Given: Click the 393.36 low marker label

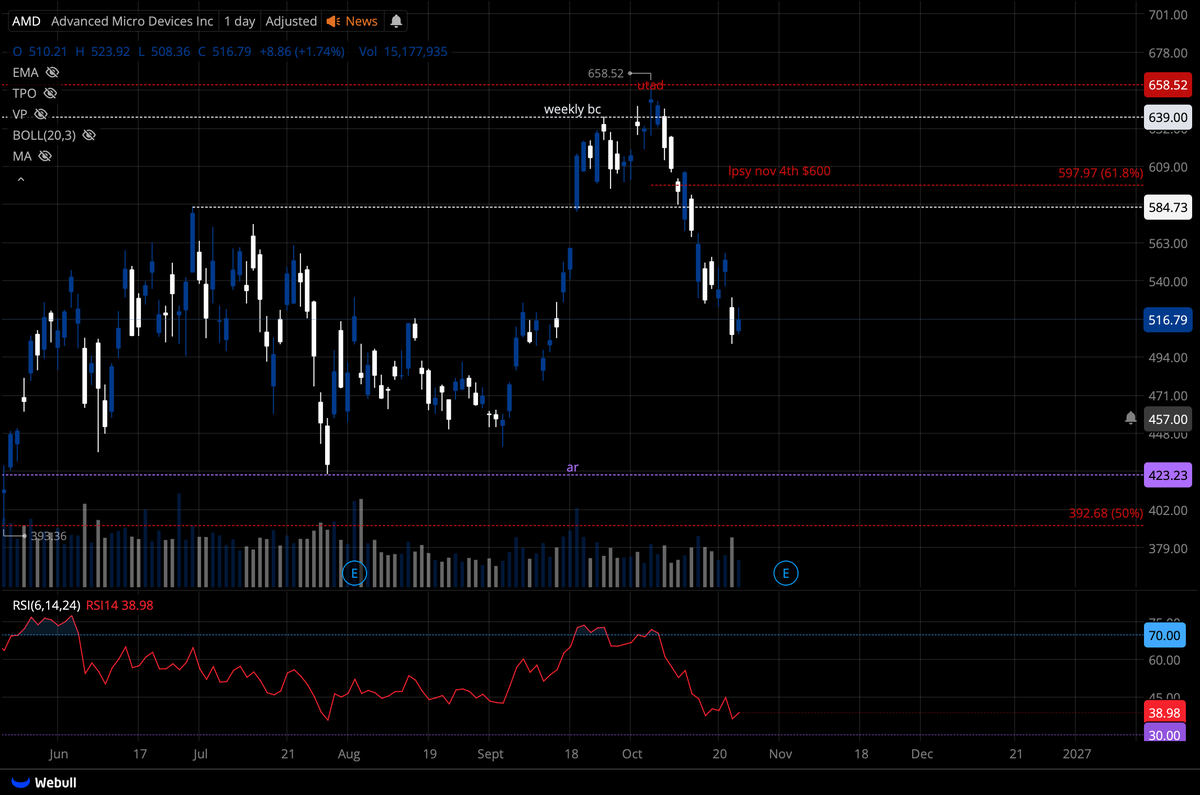Looking at the screenshot, I should (x=48, y=536).
